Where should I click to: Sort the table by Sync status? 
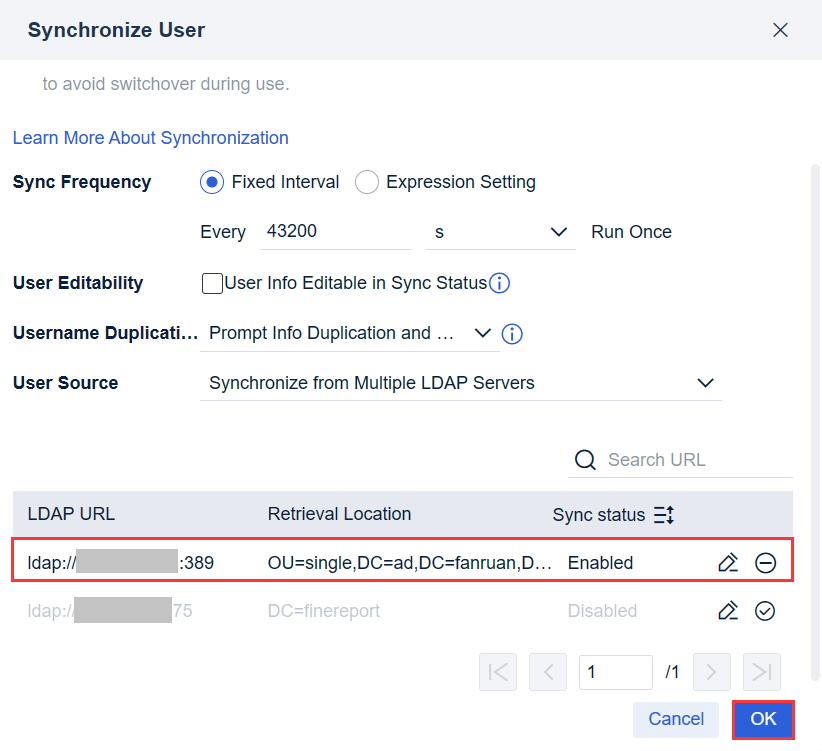(662, 514)
